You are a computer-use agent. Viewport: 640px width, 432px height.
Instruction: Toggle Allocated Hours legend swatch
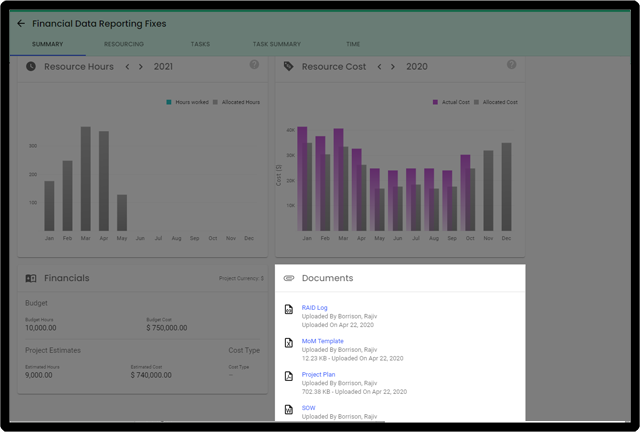click(x=216, y=102)
